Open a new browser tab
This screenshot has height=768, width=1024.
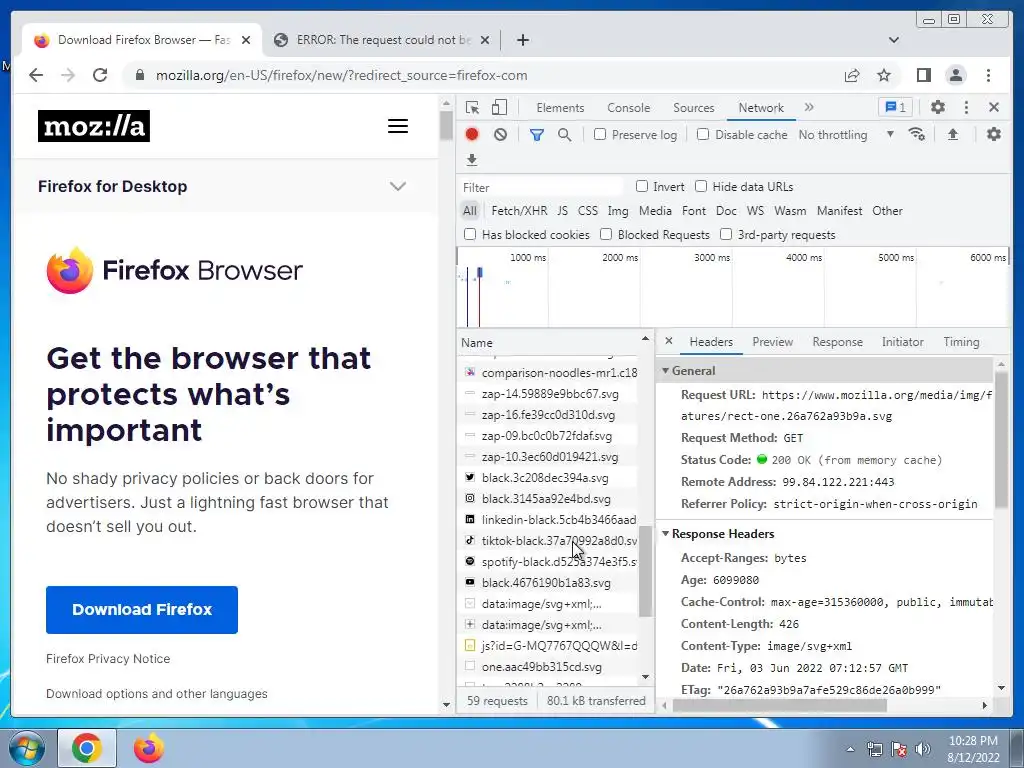[522, 40]
